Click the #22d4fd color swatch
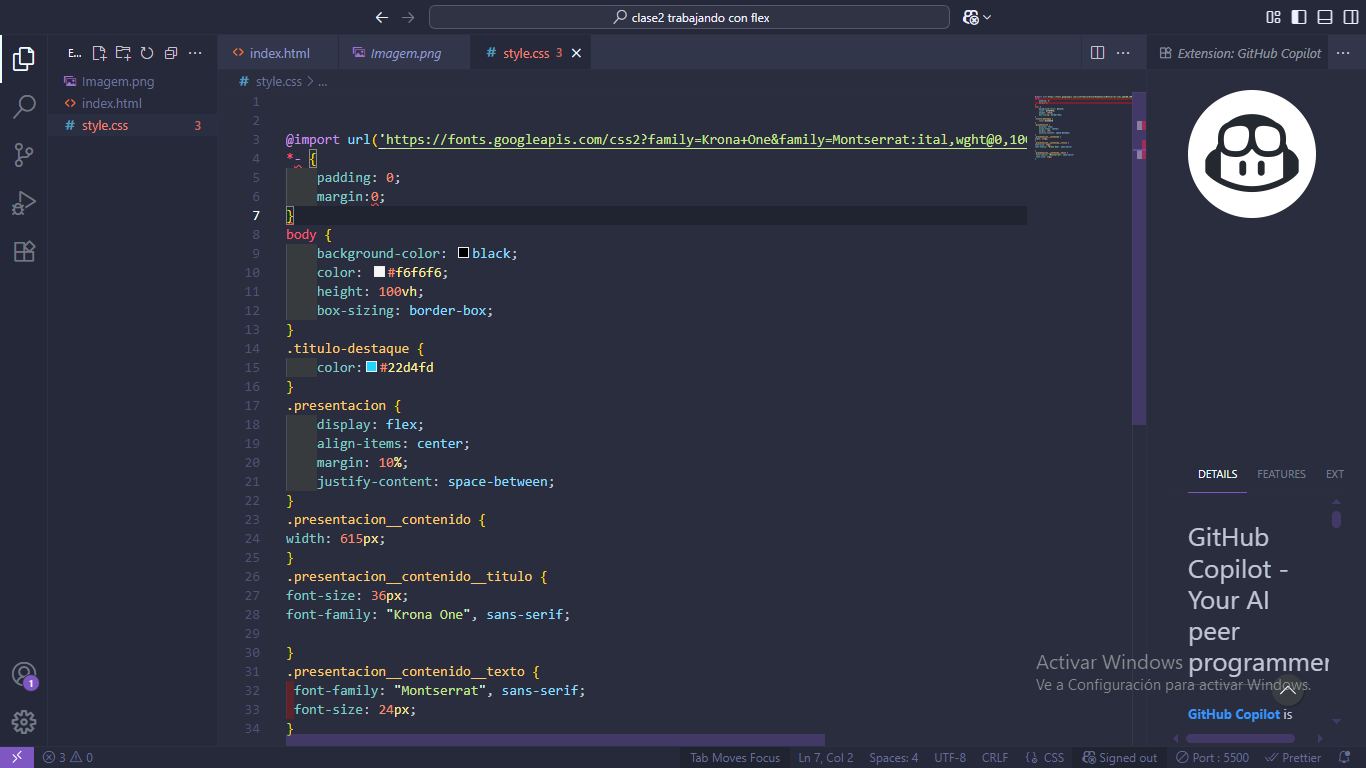 [372, 368]
